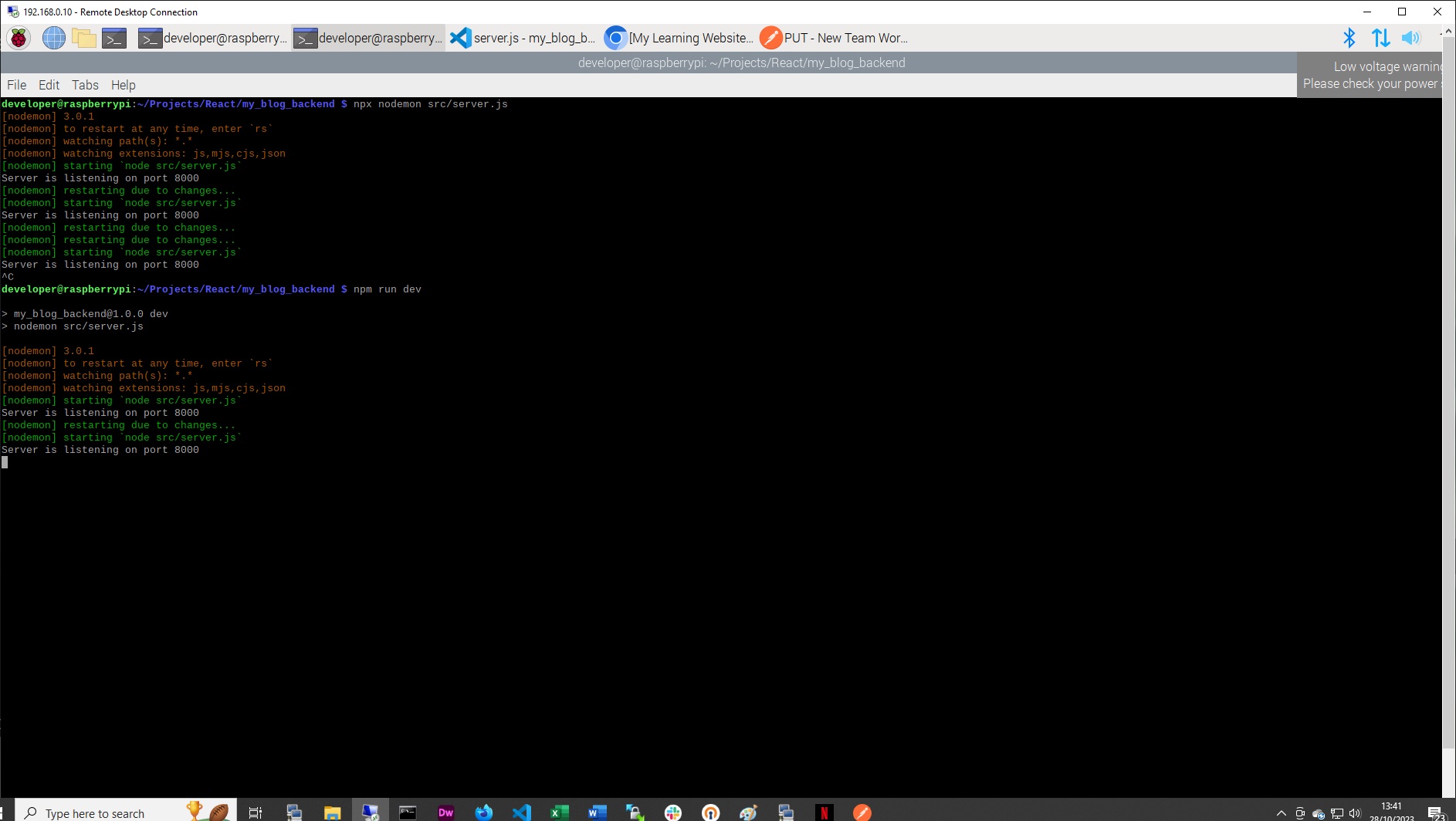Open the second network computers taskbar icon
The height and width of the screenshot is (821, 1456).
(786, 813)
